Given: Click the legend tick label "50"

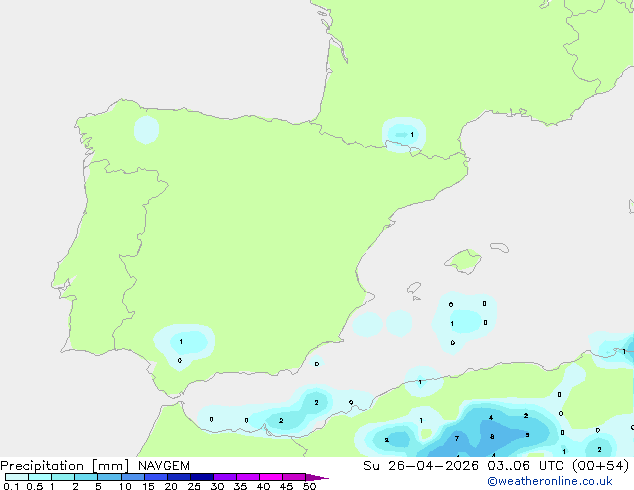Looking at the screenshot, I should (309, 486).
